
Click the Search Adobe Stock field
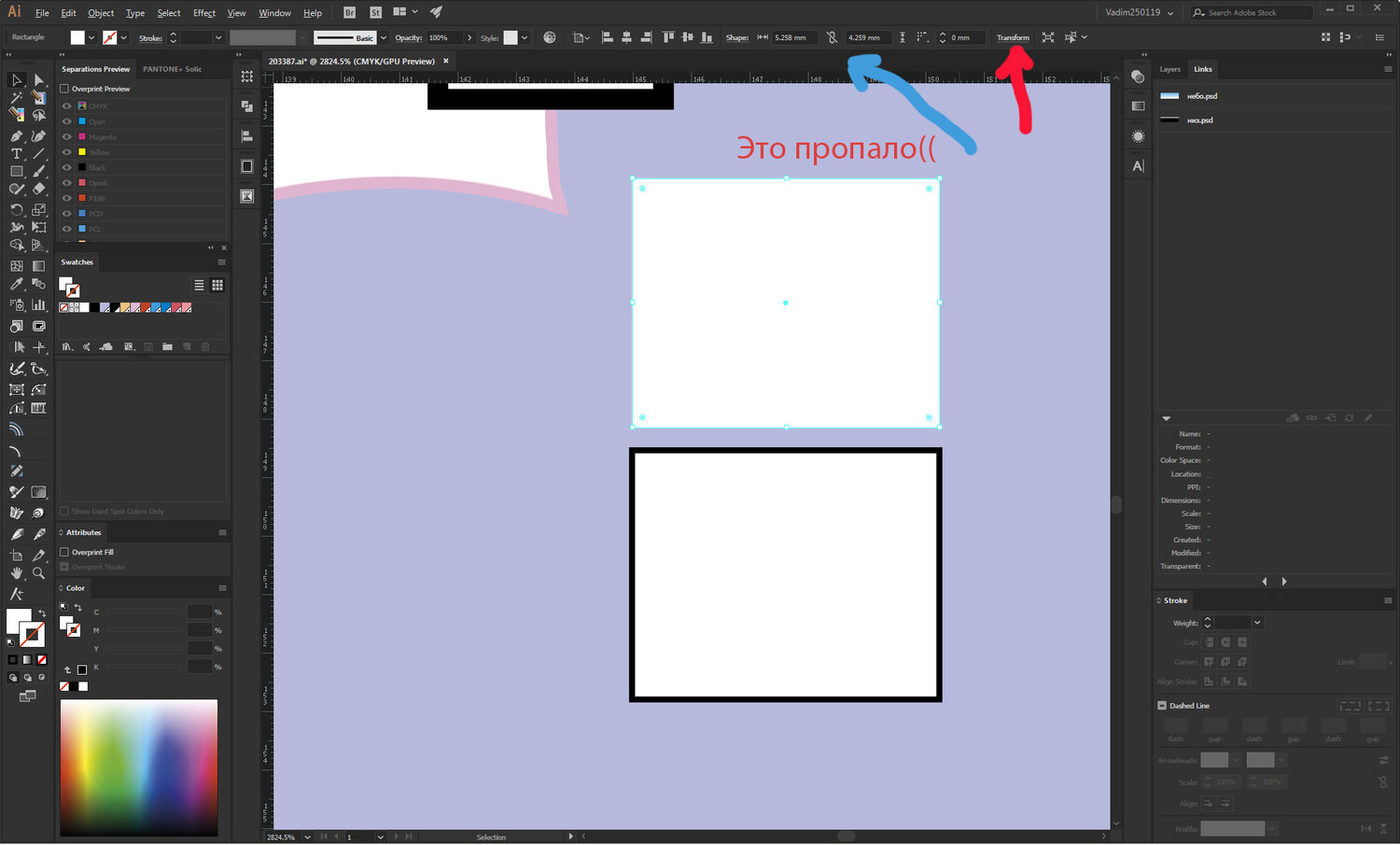(x=1252, y=12)
